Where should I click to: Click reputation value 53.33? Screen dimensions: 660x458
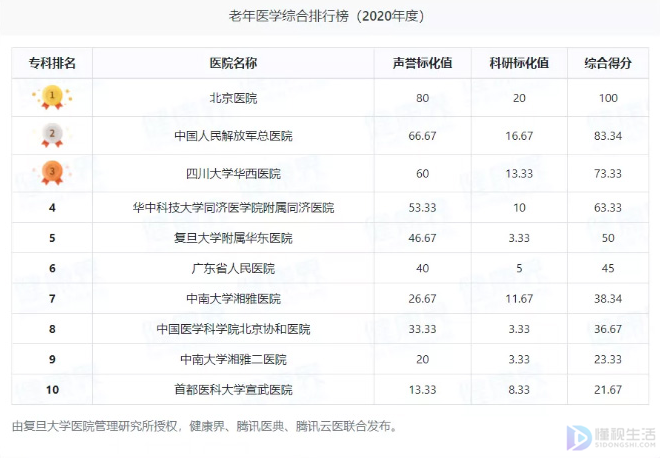423,208
